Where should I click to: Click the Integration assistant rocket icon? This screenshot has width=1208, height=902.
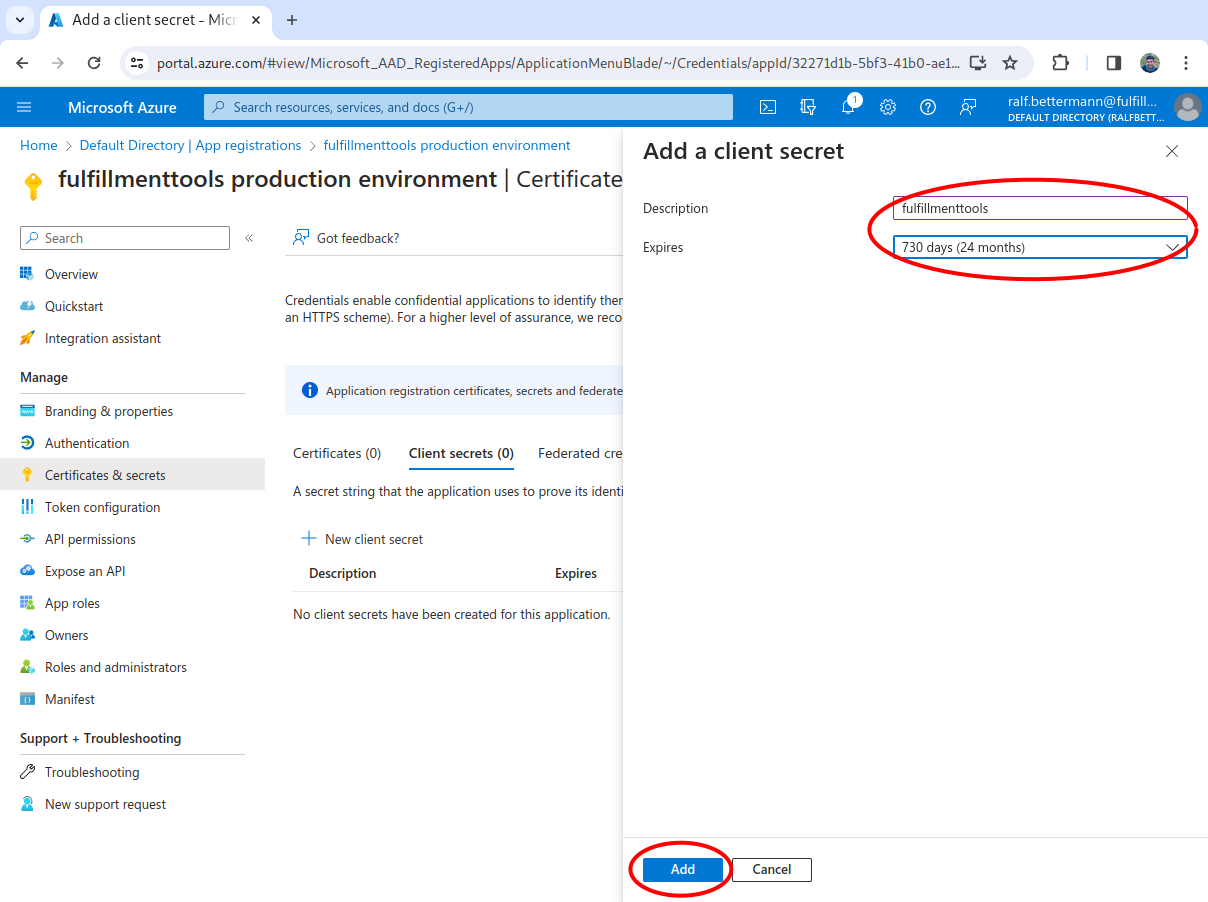(x=27, y=338)
